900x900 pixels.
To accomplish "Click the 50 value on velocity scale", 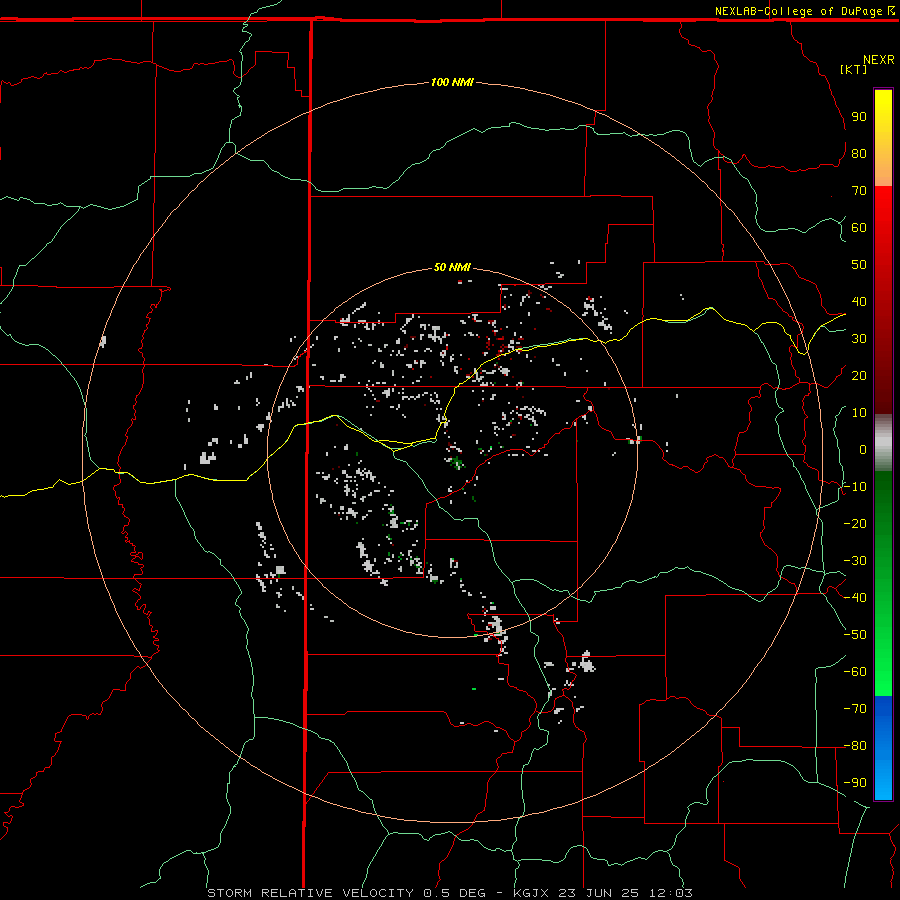I will coord(859,265).
